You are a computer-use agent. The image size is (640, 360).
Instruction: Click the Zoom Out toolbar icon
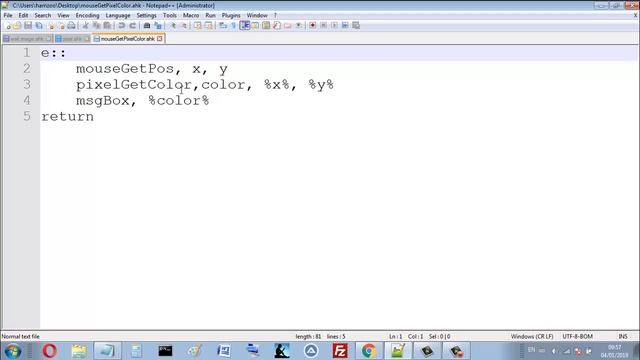tap(184, 25)
